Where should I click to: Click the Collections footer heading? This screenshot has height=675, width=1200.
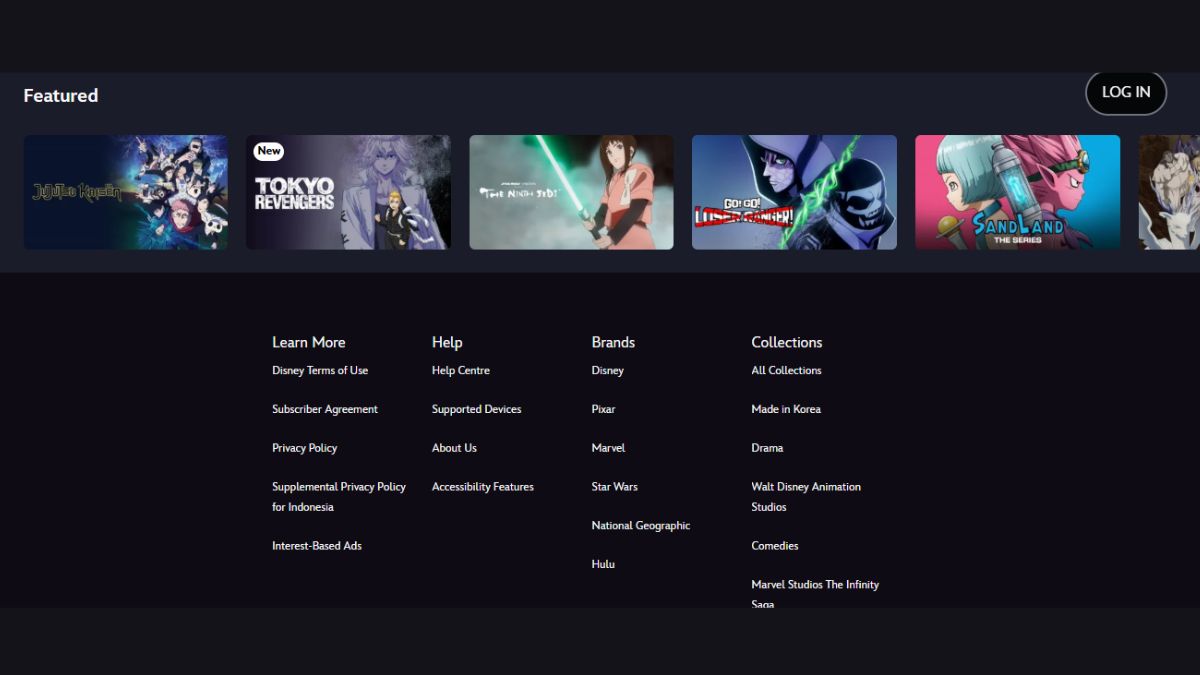point(787,342)
